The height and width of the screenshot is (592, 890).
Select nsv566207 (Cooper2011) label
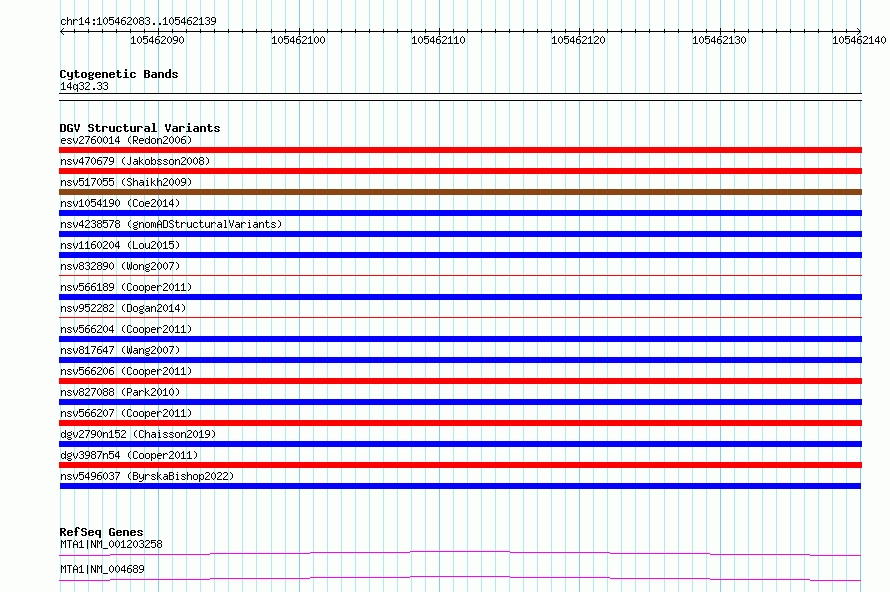[126, 413]
